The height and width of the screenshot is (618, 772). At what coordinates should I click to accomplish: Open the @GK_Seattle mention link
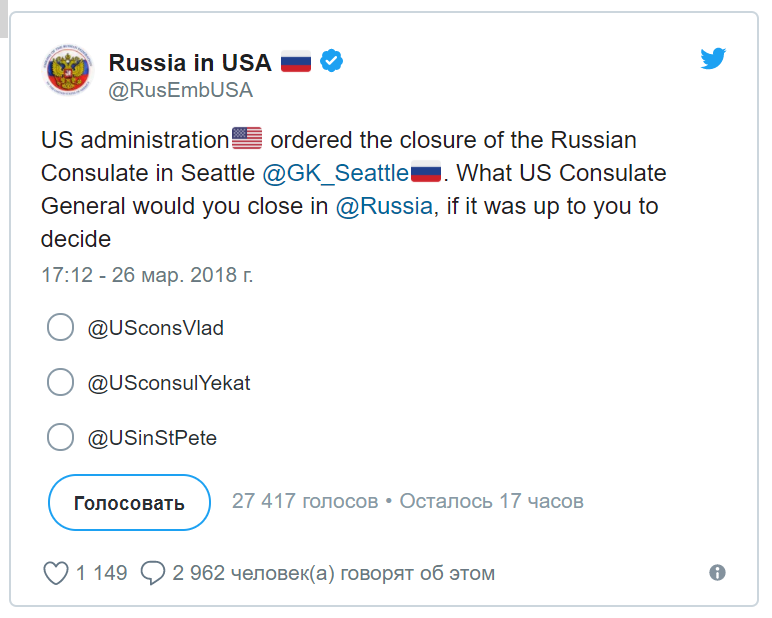tap(335, 173)
